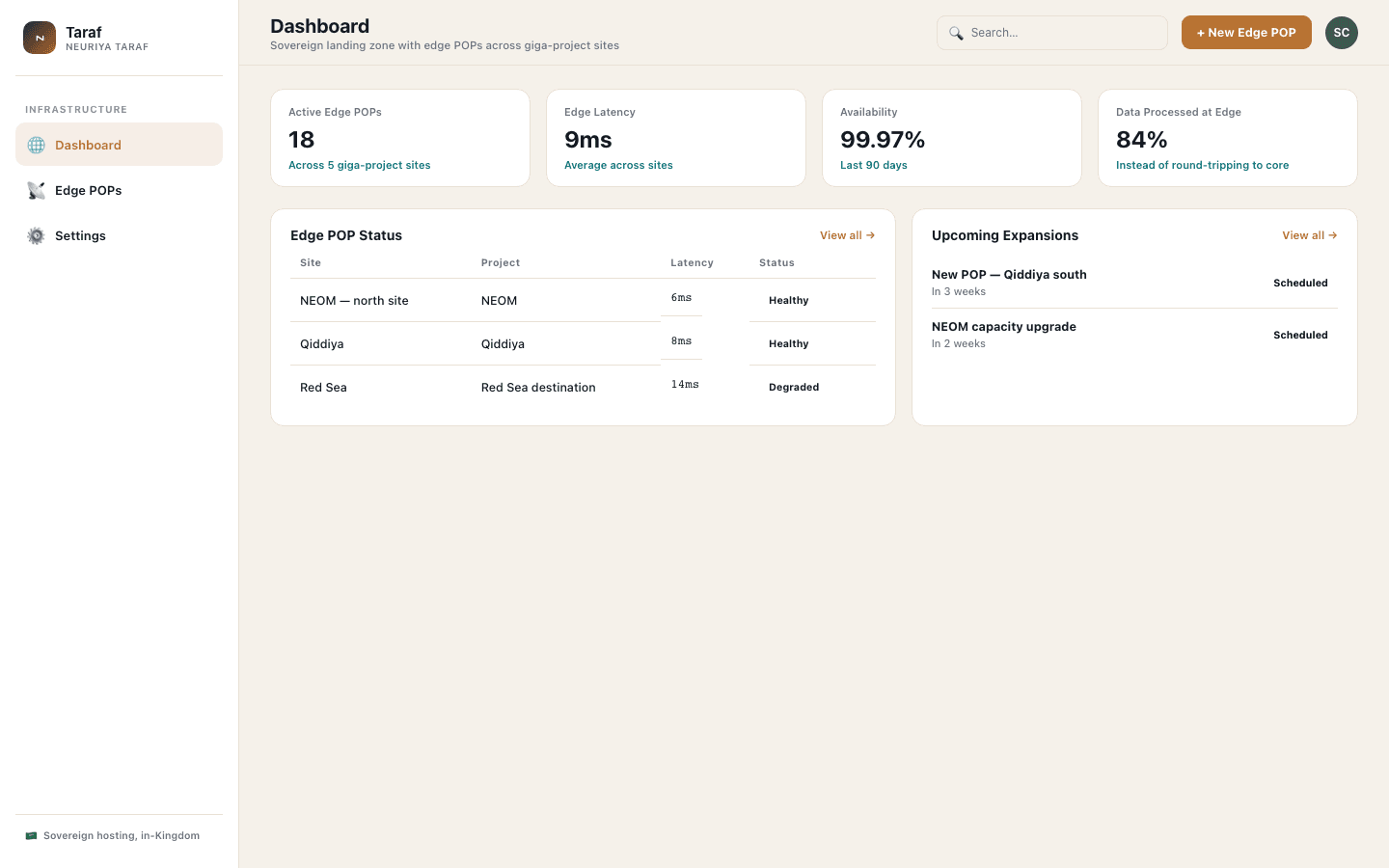
Task: Click the search magnifier icon
Action: pos(956,33)
